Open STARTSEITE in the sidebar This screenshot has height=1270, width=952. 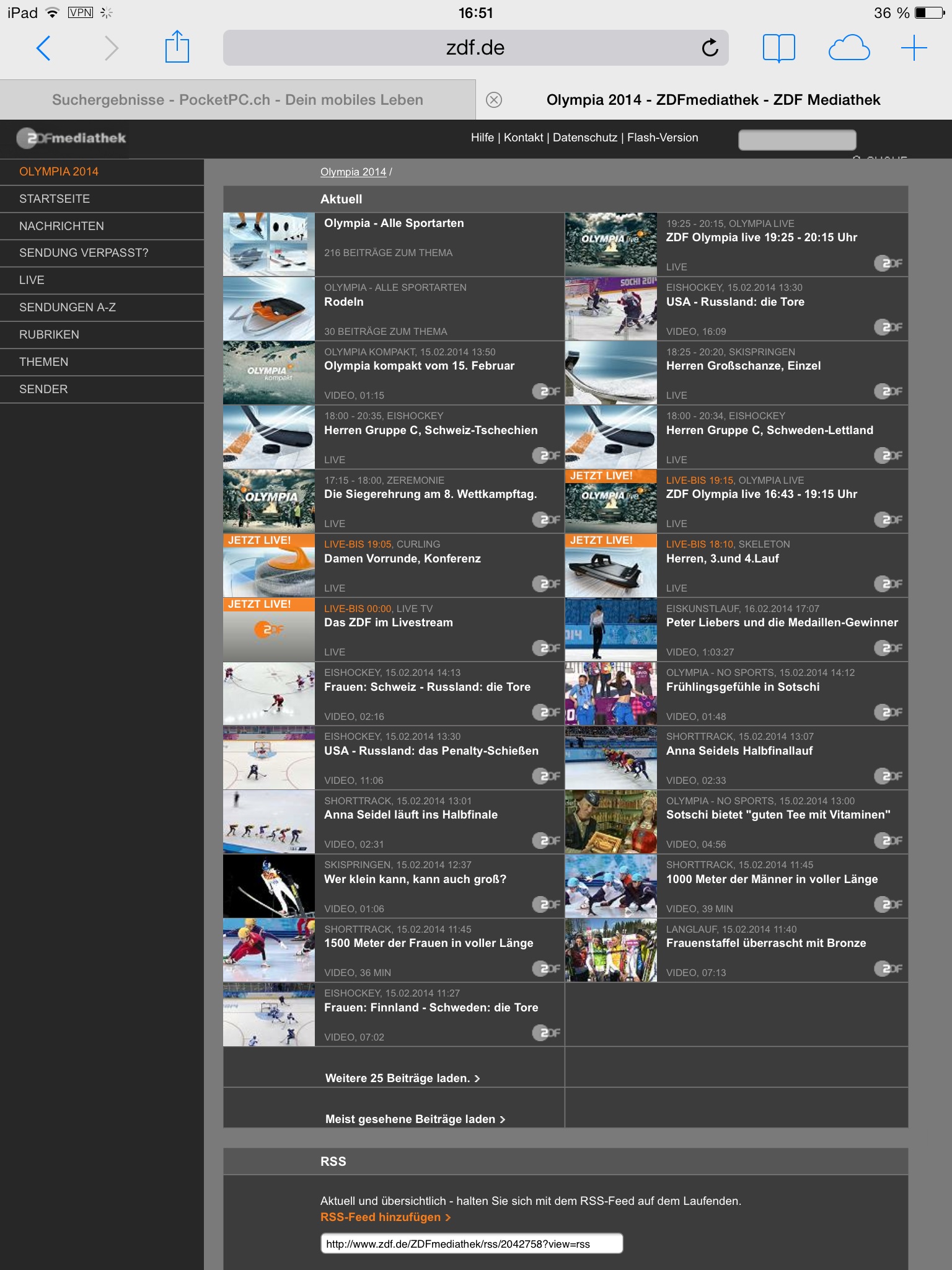pyautogui.click(x=102, y=199)
